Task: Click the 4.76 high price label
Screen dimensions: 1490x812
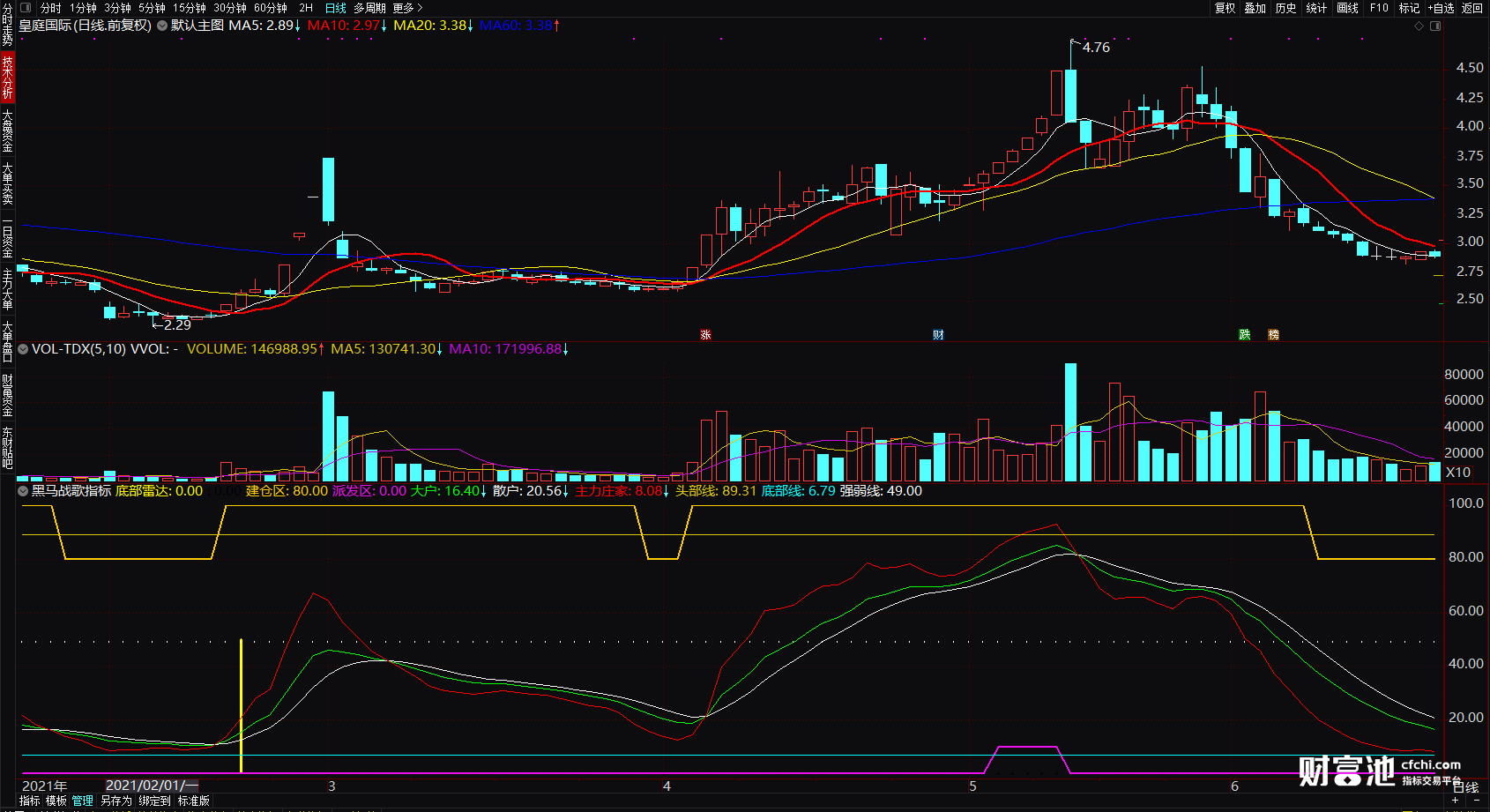Action: point(1097,48)
